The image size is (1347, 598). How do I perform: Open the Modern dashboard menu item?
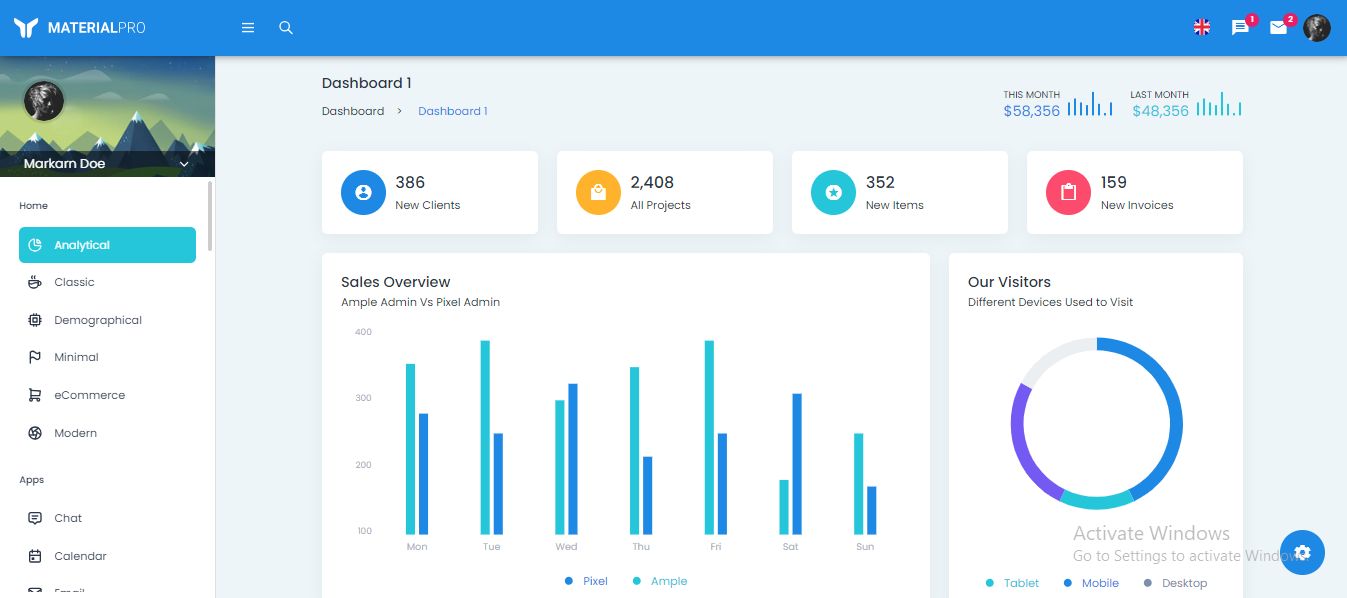(107, 433)
